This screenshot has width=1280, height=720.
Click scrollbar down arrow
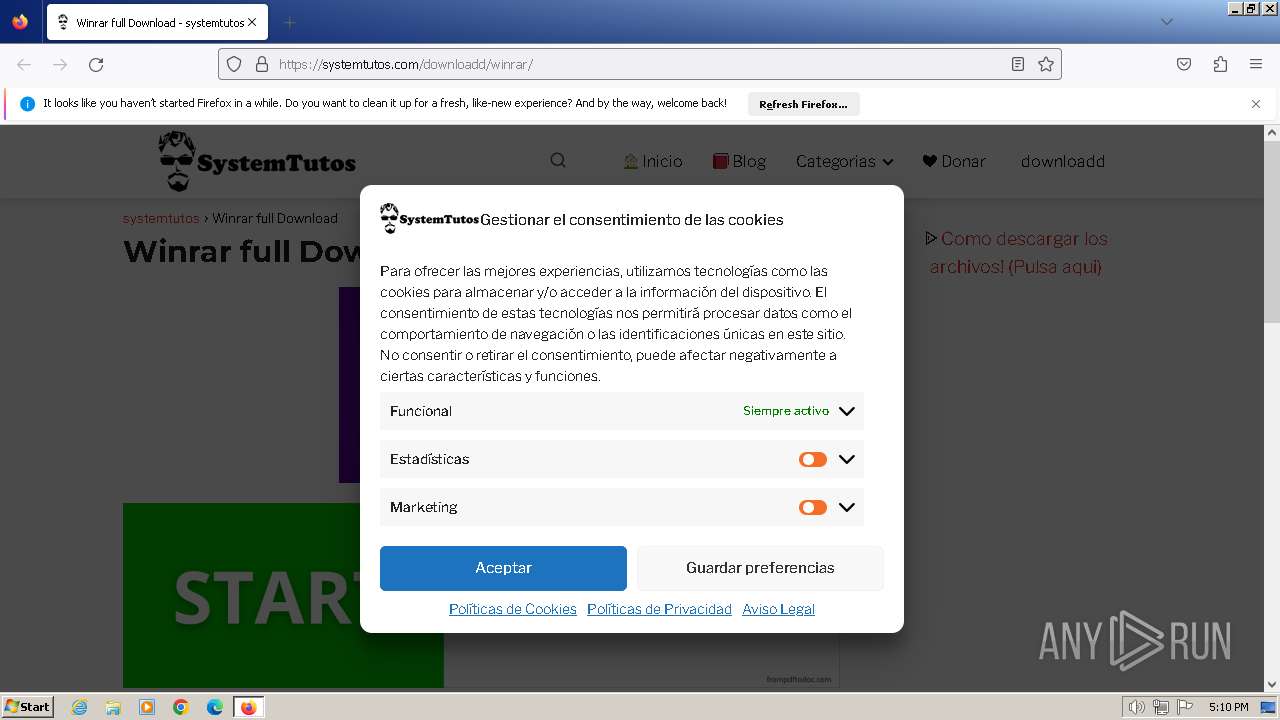tap(1272, 684)
